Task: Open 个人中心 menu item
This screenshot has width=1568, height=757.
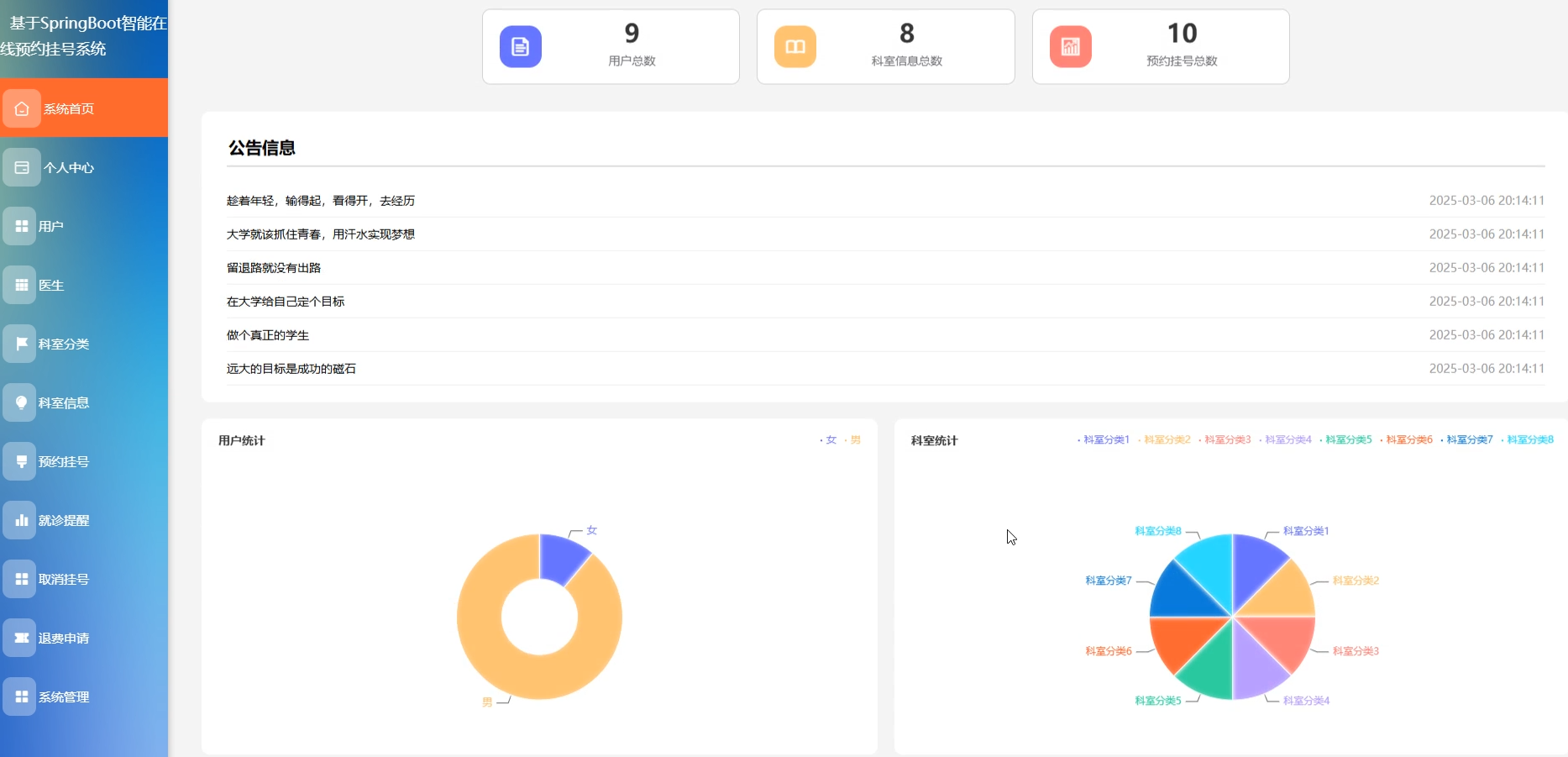Action: 84,167
